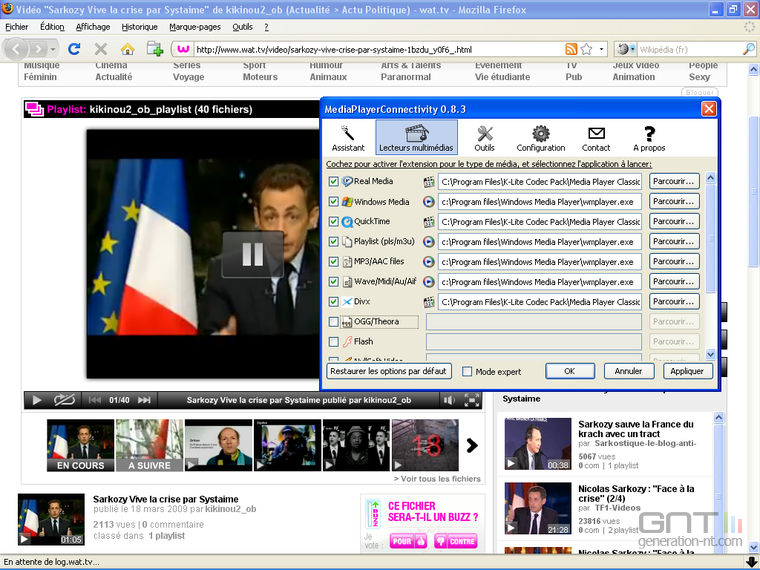This screenshot has height=570, width=760.
Task: Click the Windows Media path field
Action: tap(539, 202)
